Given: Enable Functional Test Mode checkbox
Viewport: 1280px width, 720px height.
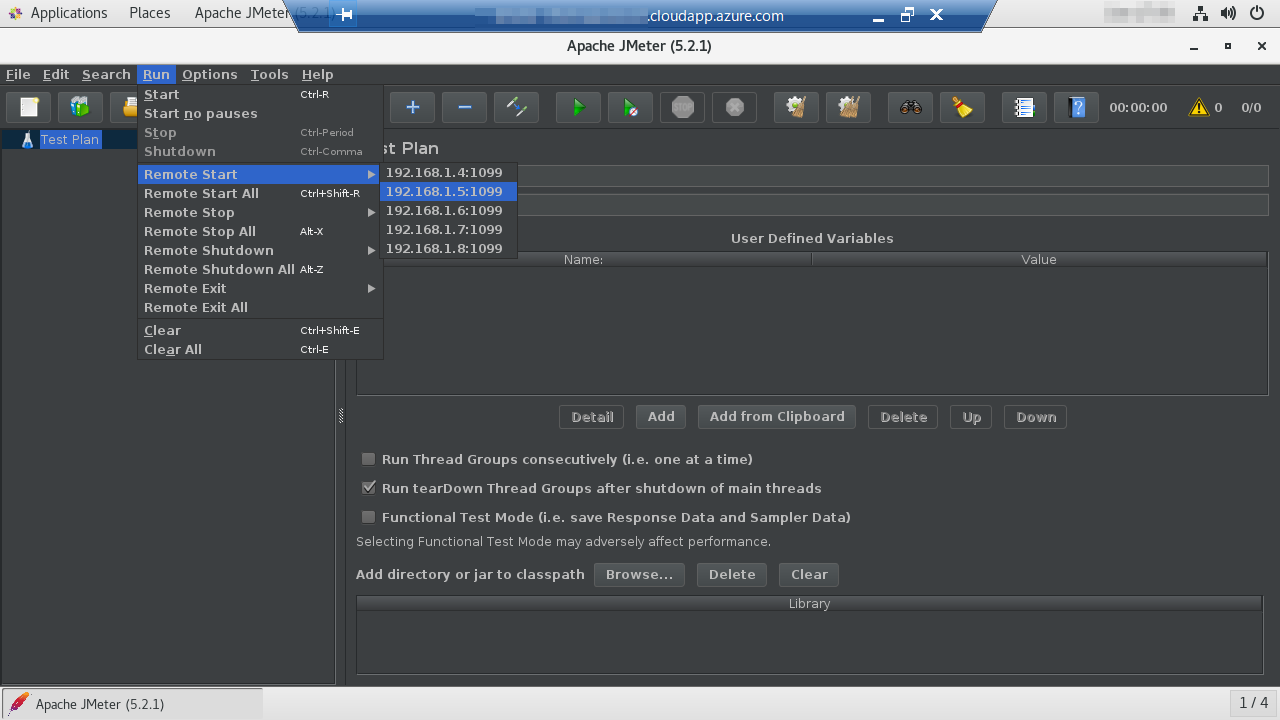Looking at the screenshot, I should [x=368, y=517].
